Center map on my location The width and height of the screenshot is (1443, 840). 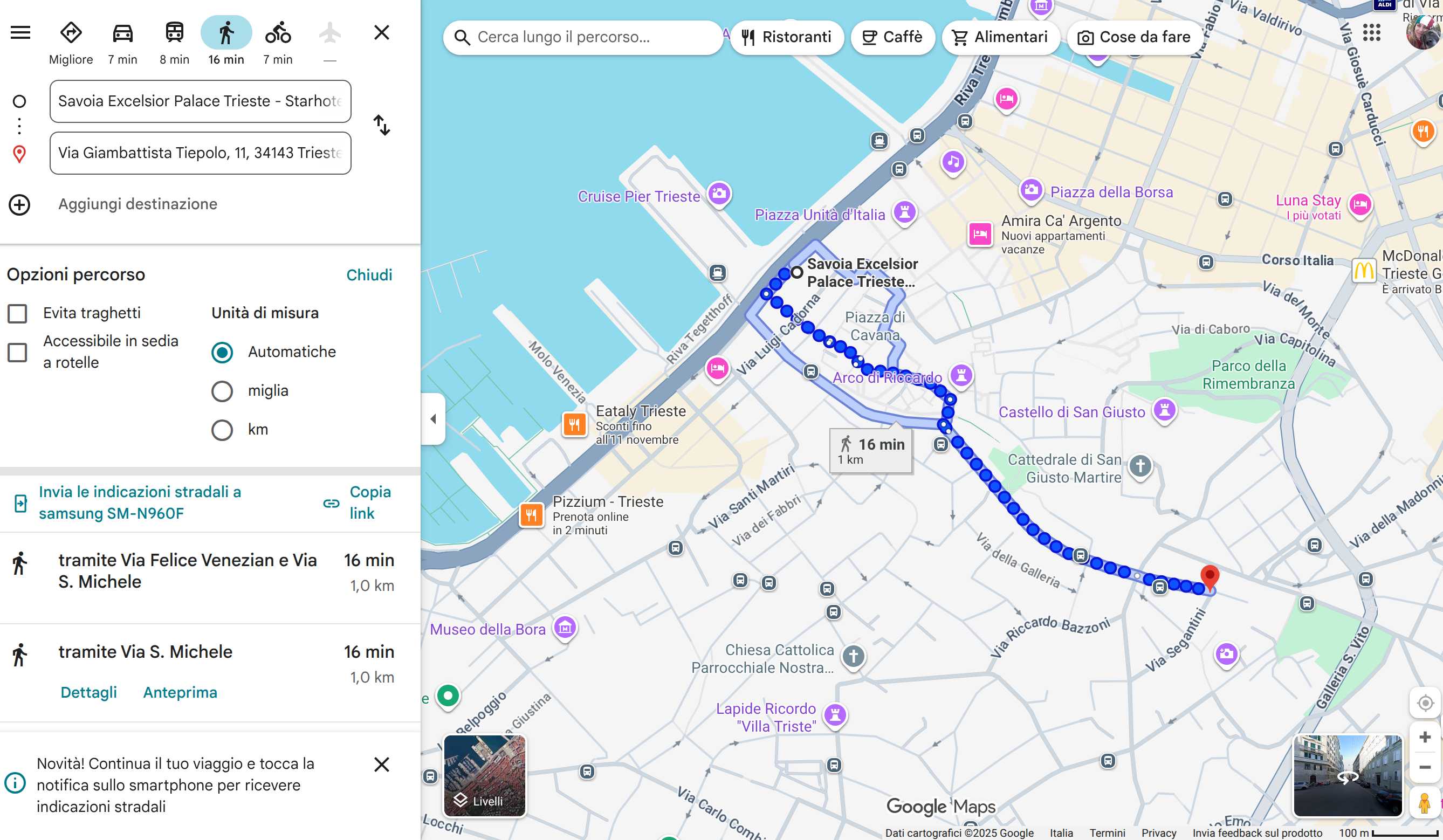[1425, 703]
